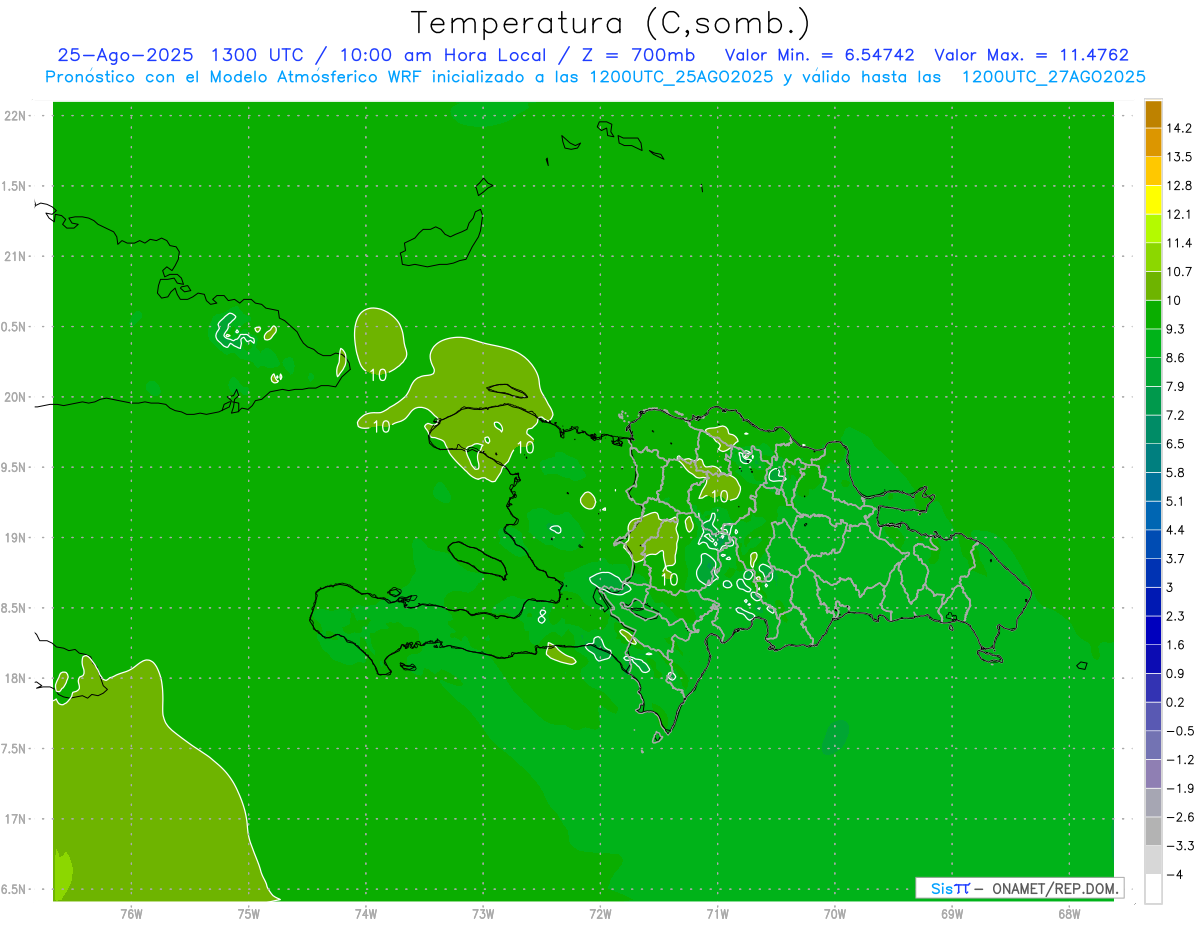Click the "10.7" color scale label
The width and height of the screenshot is (1200, 927).
(x=1178, y=272)
